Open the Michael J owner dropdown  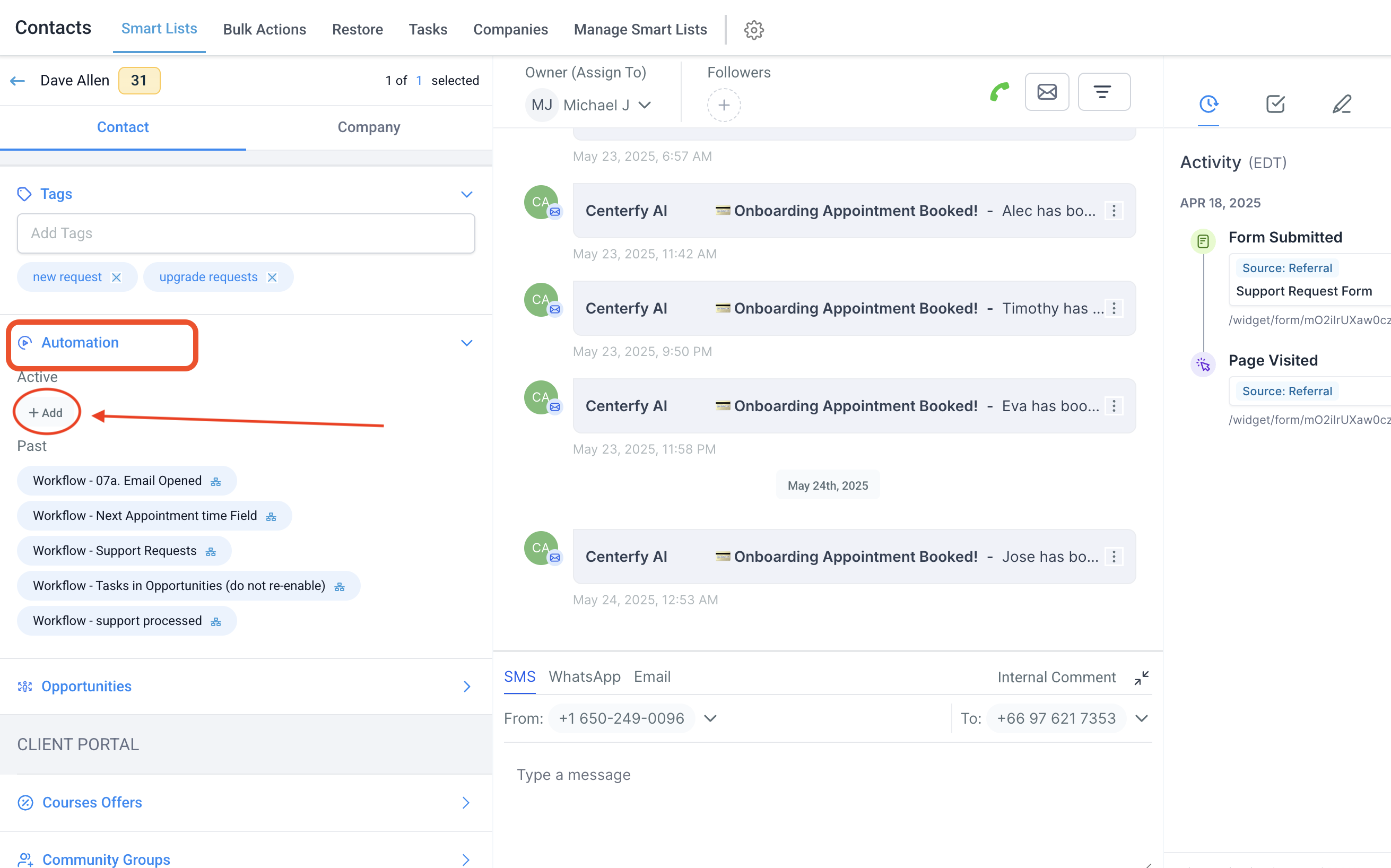pyautogui.click(x=645, y=105)
